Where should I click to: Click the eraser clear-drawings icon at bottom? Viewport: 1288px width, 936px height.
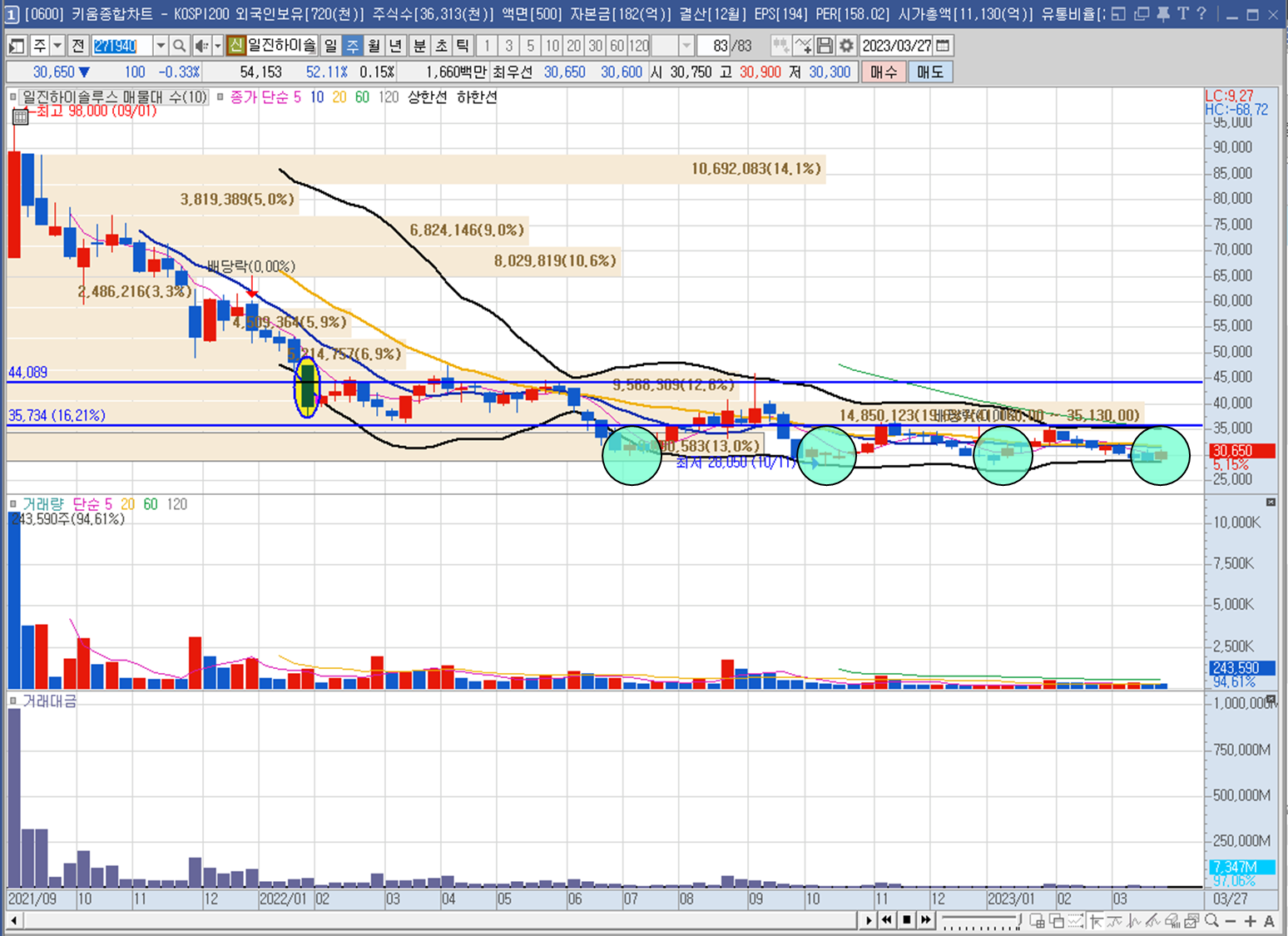tap(1172, 920)
